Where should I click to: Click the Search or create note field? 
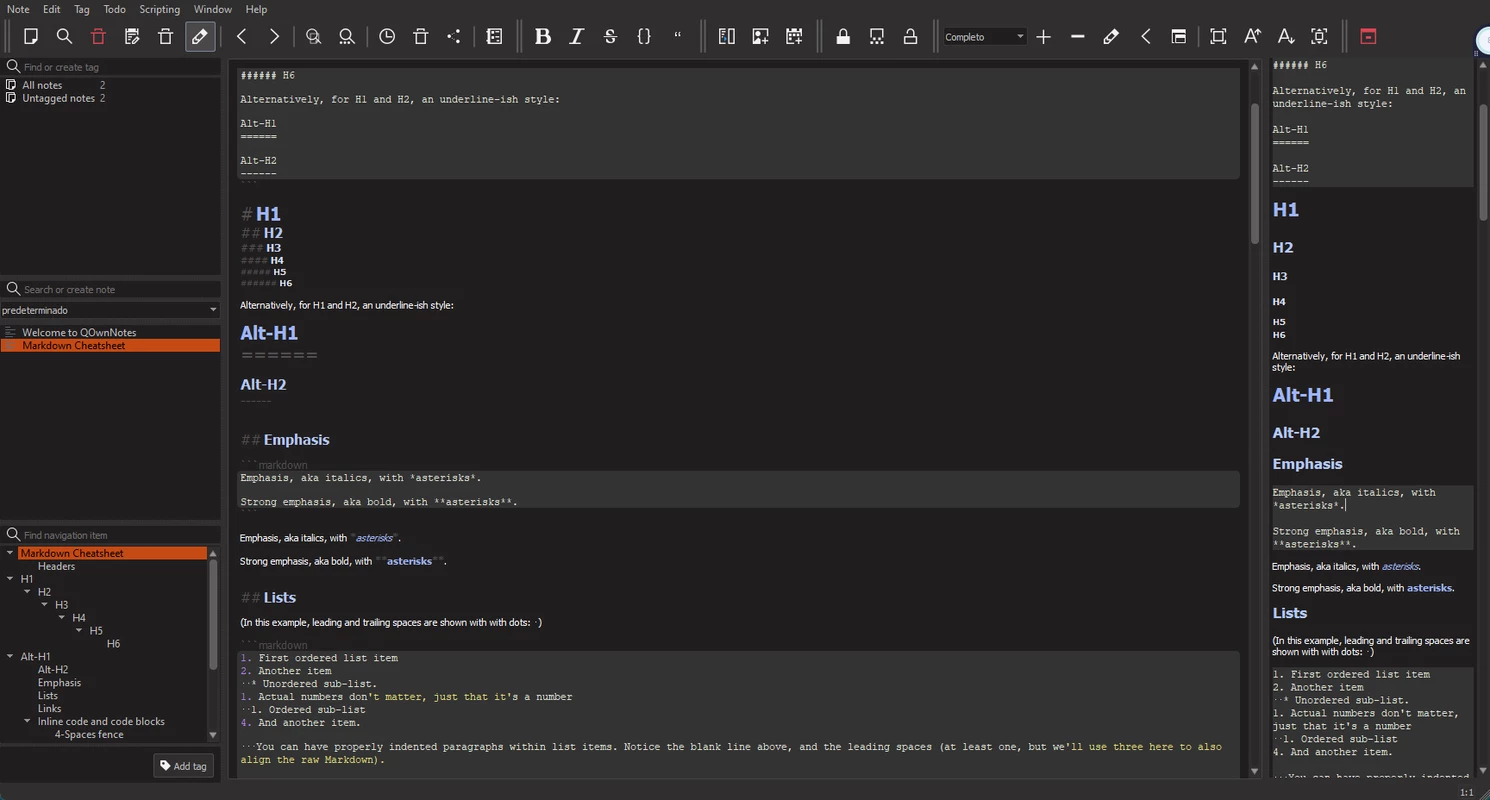(110, 289)
